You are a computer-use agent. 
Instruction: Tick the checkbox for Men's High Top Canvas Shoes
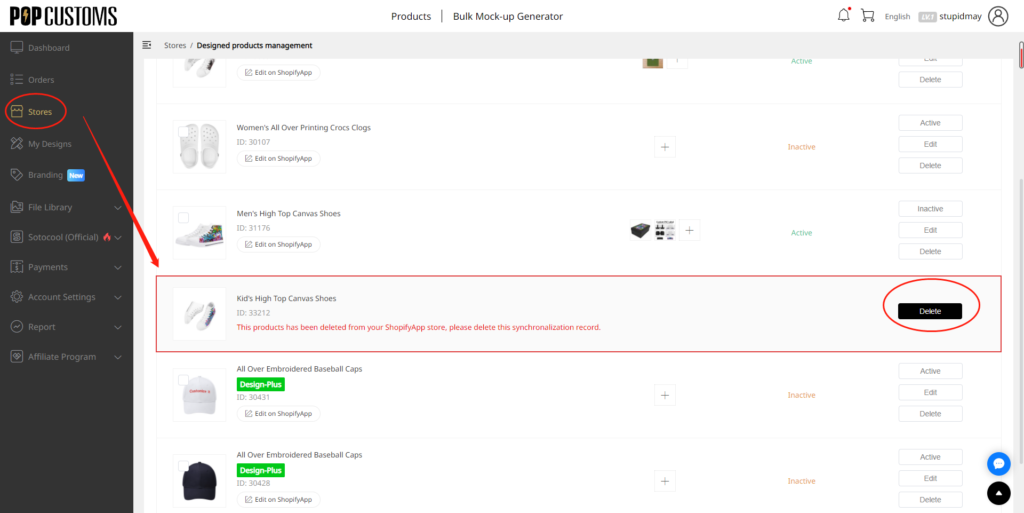click(x=184, y=217)
